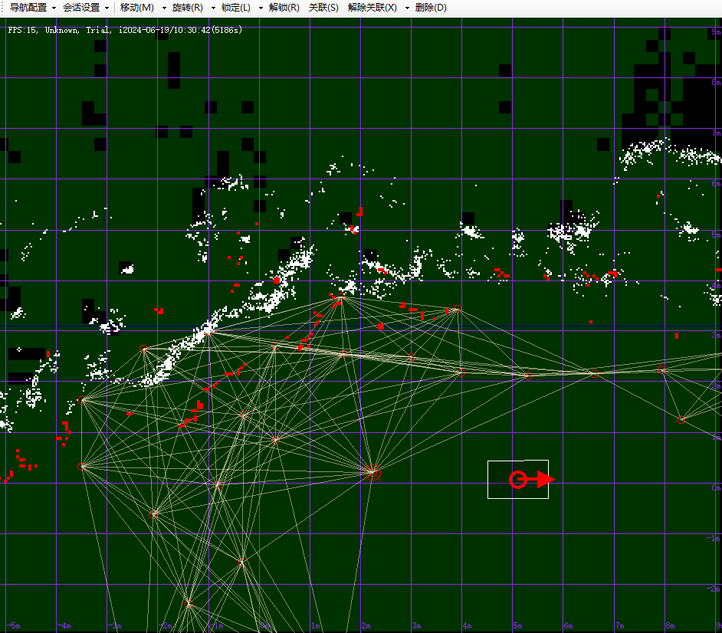
Task: Pick the bottom-most graph node on the map
Action: pyautogui.click(x=188, y=603)
